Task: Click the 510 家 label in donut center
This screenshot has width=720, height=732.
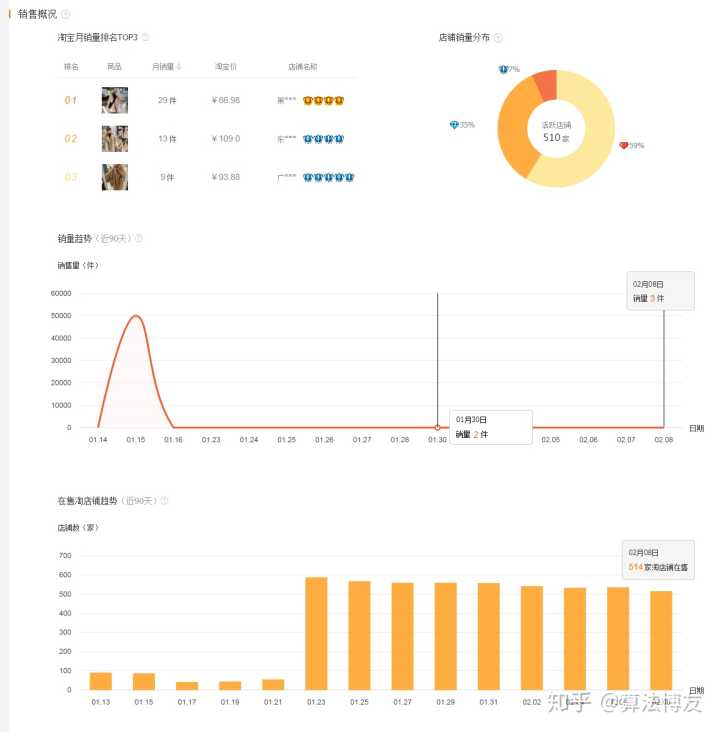Action: click(x=556, y=137)
